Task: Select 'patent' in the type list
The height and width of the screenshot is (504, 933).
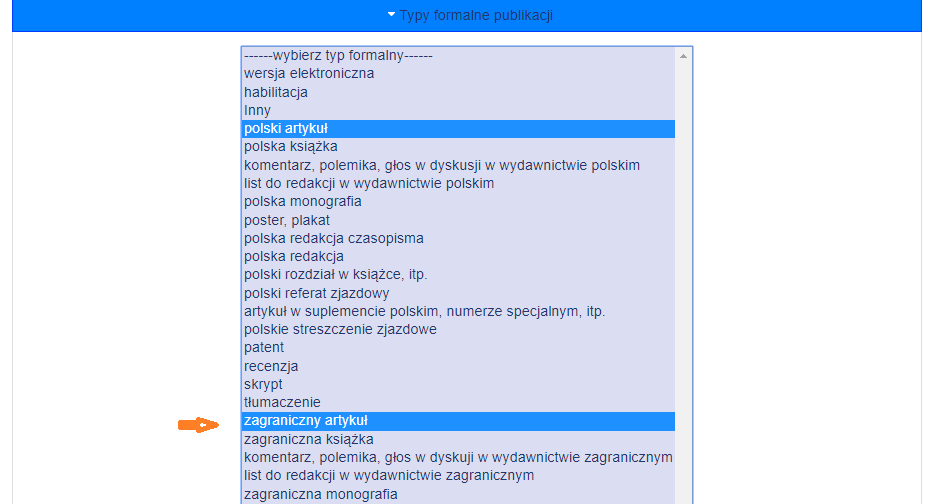Action: [x=264, y=347]
